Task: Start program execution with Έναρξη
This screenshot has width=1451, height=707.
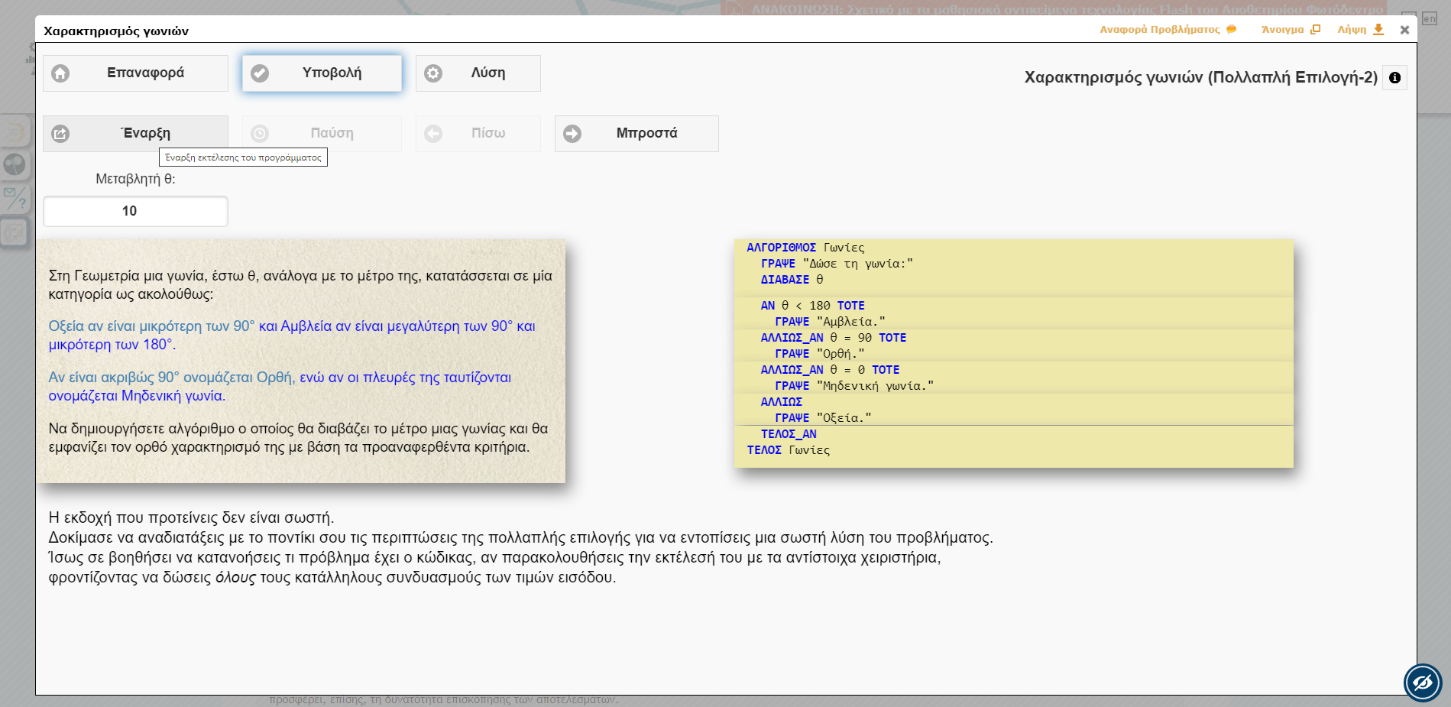Action: pyautogui.click(x=135, y=133)
